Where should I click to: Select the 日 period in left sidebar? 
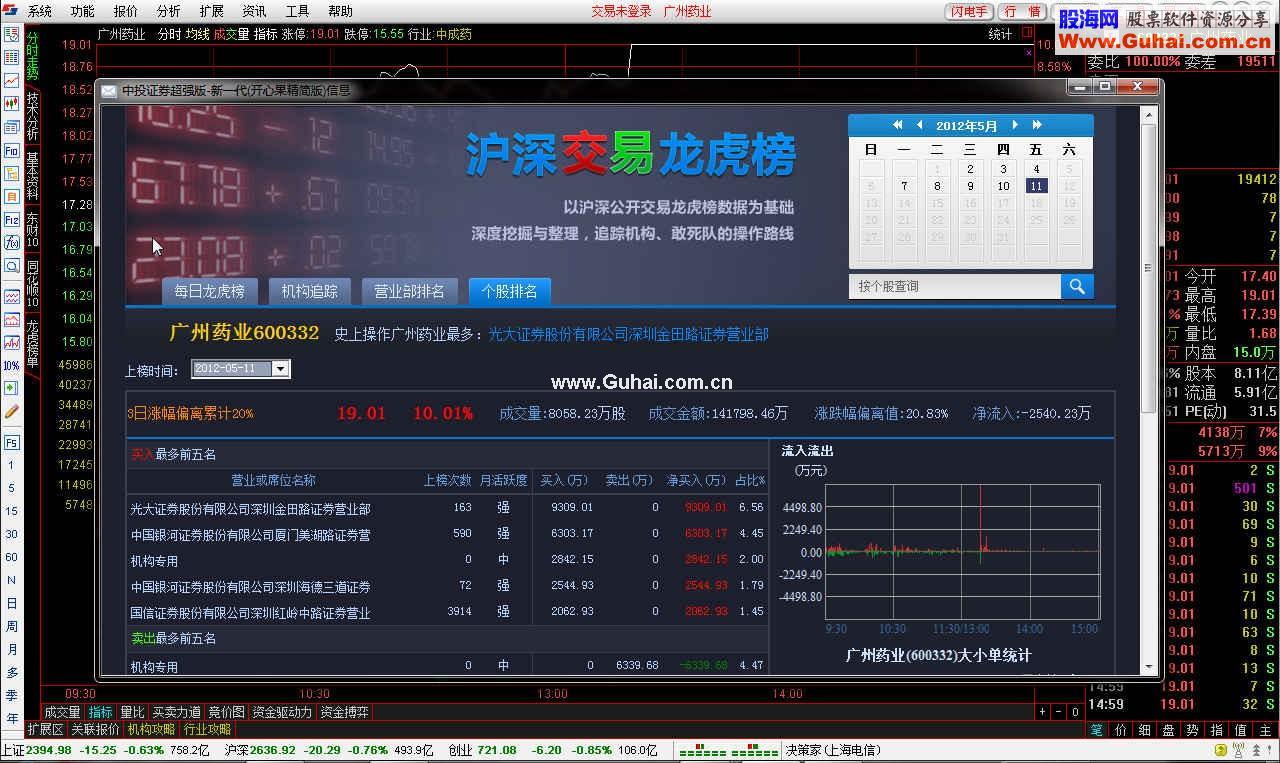(x=12, y=603)
